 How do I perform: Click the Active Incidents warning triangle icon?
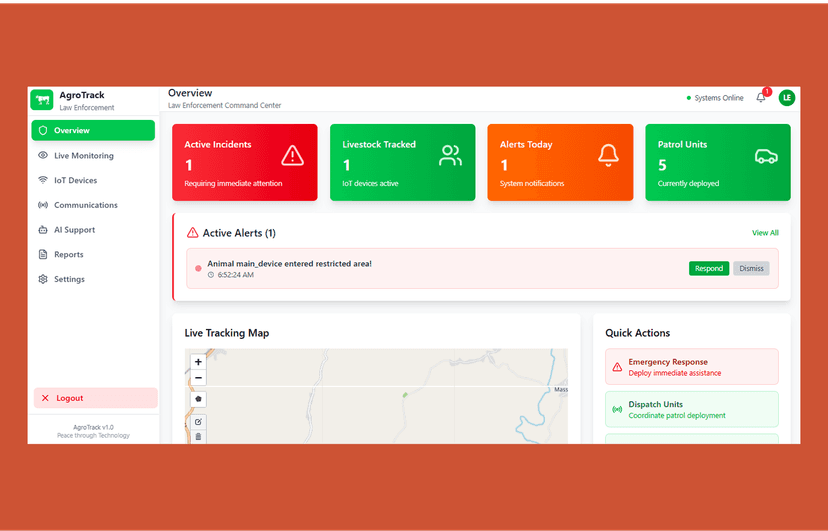[x=292, y=155]
